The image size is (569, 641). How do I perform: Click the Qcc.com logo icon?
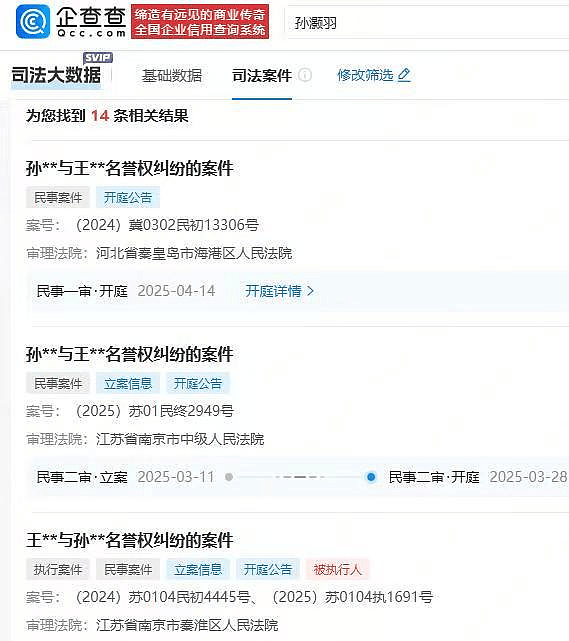click(x=33, y=22)
